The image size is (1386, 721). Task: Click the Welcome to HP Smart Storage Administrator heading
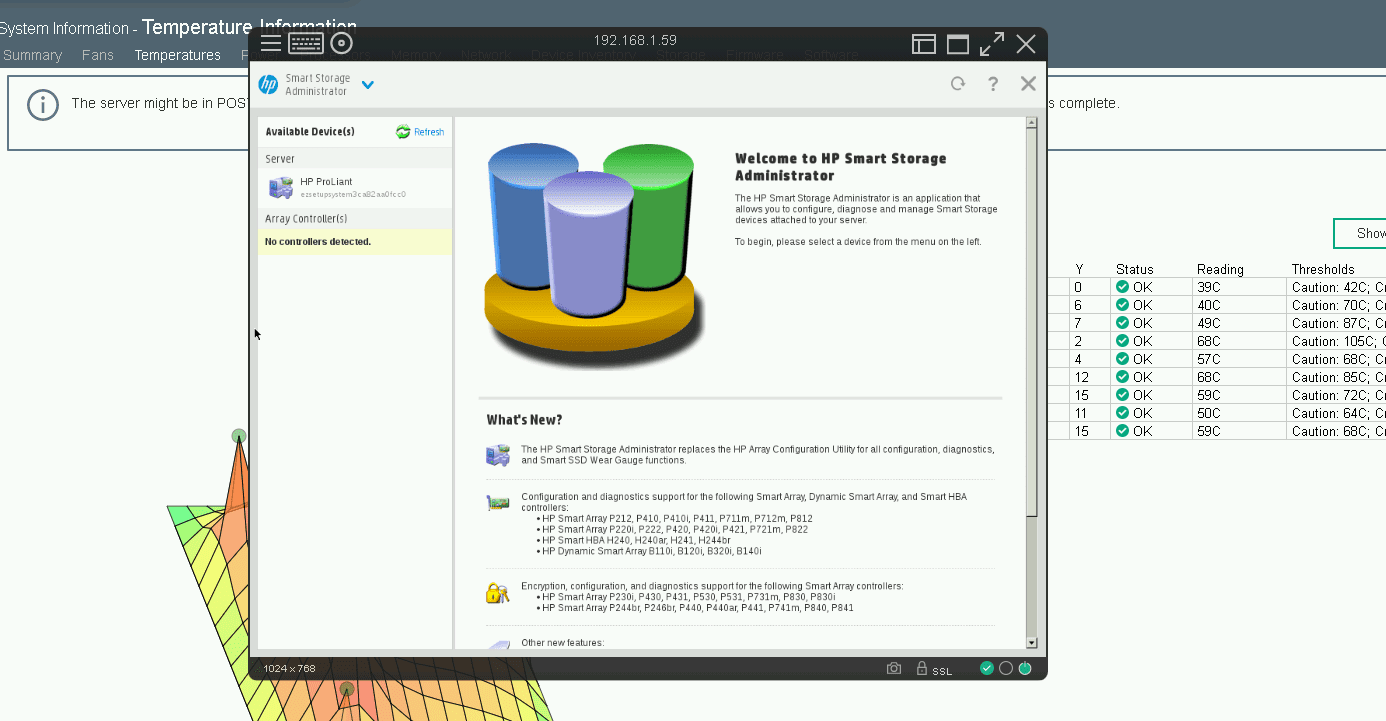coord(840,167)
